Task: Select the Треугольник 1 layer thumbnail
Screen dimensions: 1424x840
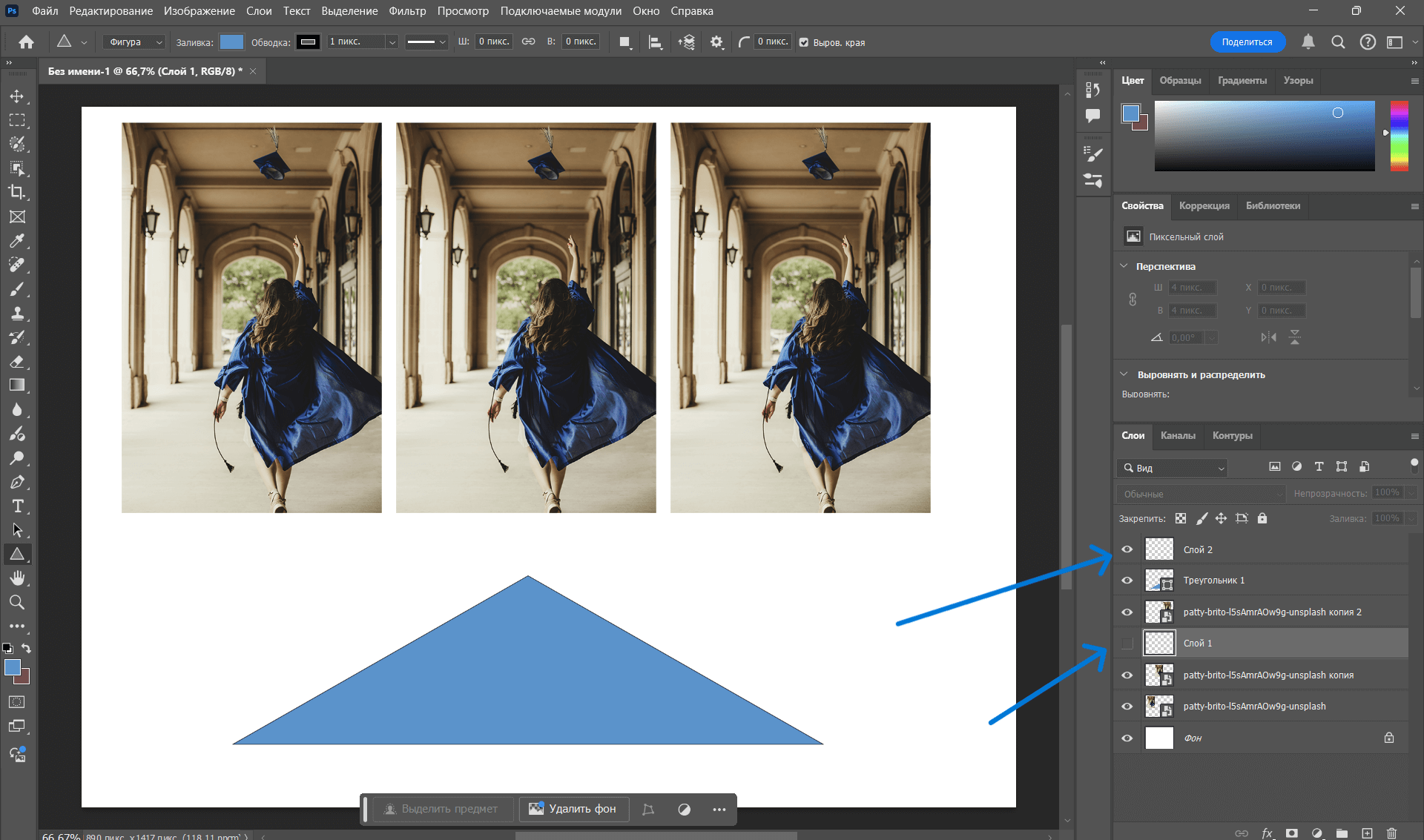Action: point(1159,581)
